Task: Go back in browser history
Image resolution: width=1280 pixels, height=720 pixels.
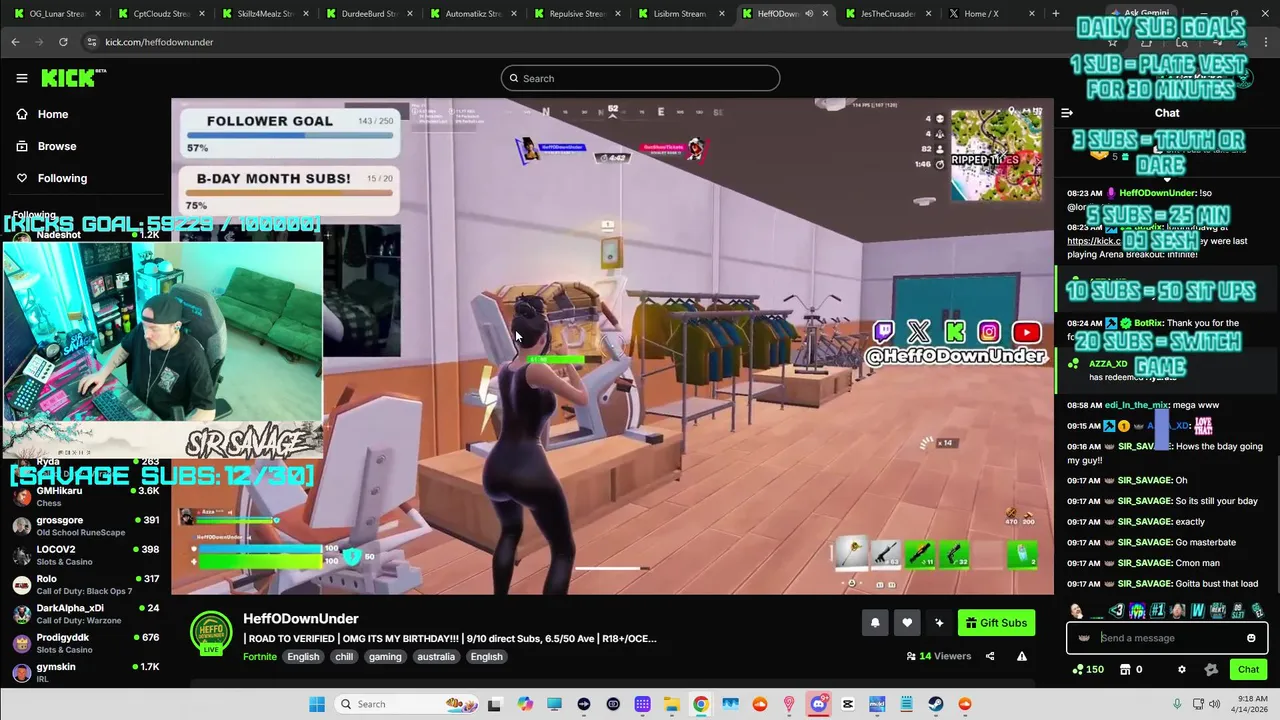Action: click(15, 42)
